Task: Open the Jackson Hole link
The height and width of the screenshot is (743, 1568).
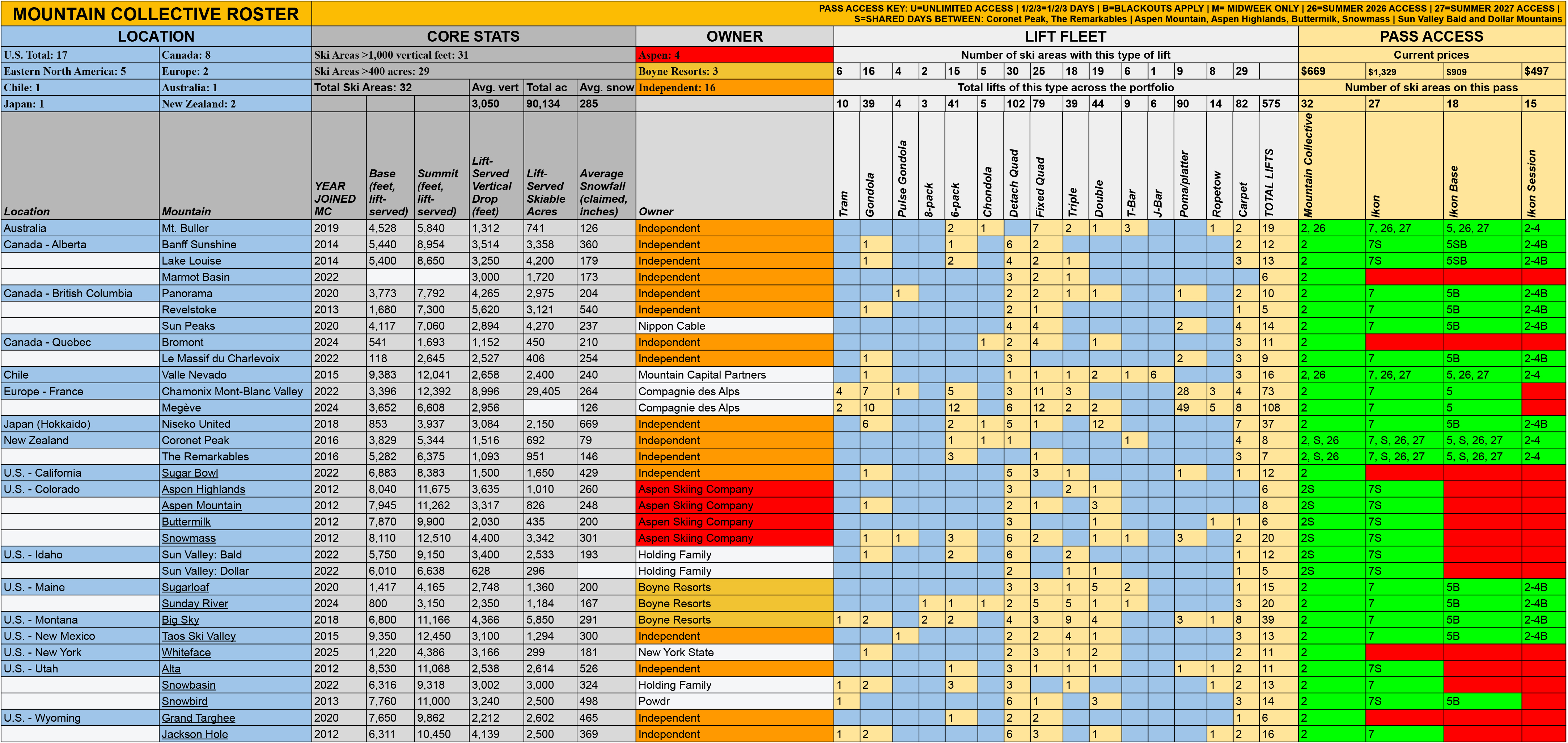Action: (194, 734)
